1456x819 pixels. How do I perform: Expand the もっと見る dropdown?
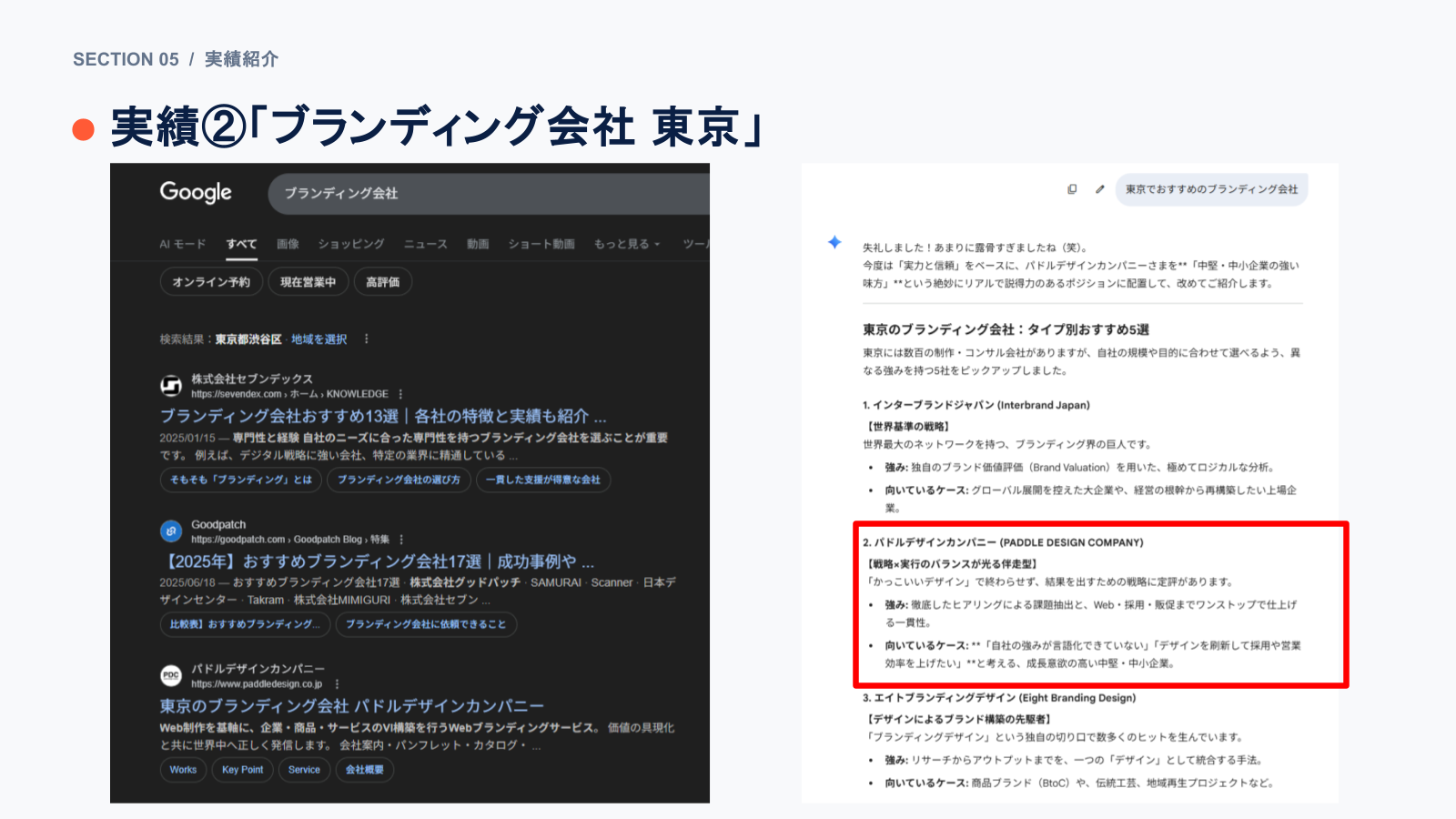(x=627, y=244)
